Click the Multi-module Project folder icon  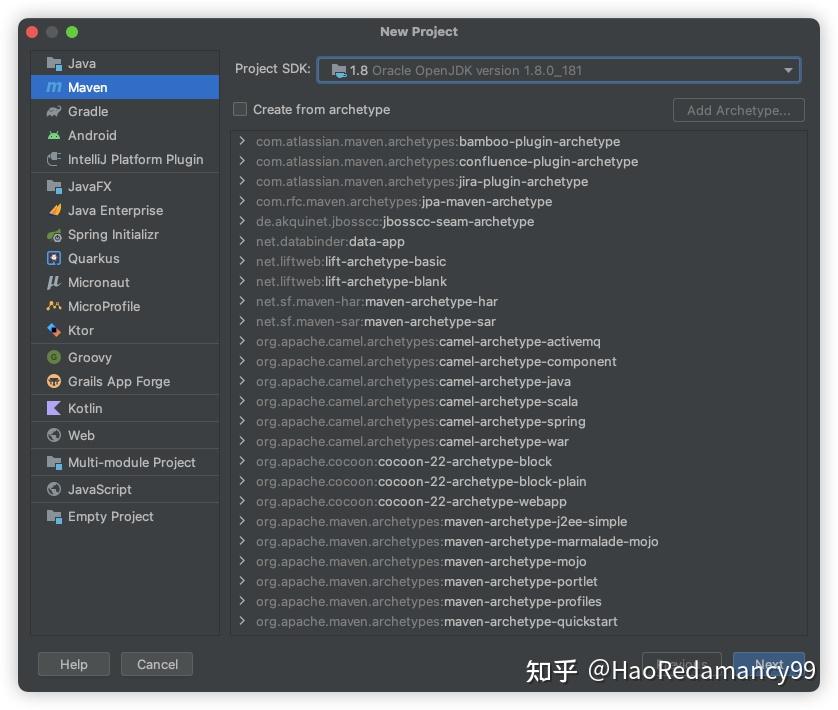click(x=54, y=462)
